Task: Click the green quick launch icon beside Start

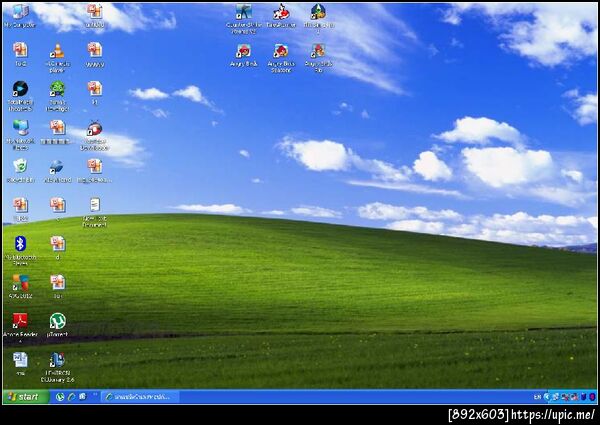Action: pyautogui.click(x=60, y=397)
